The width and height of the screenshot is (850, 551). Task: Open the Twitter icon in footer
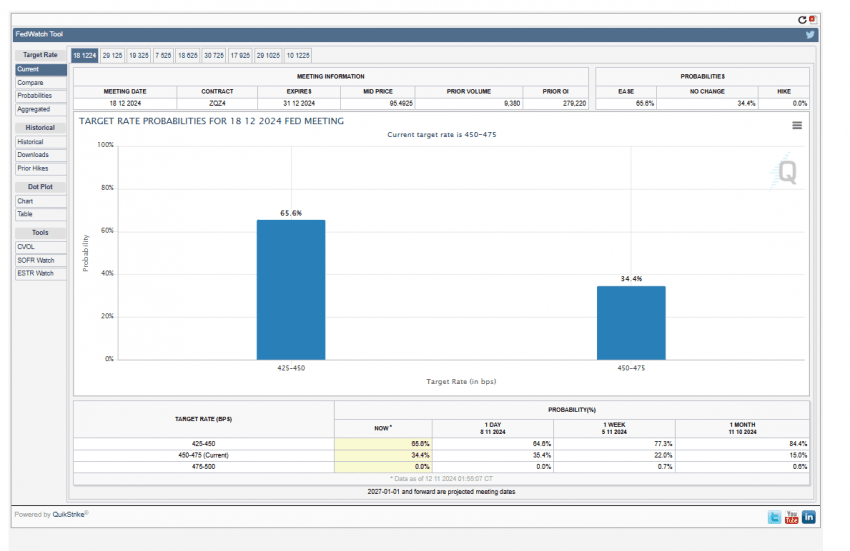774,517
